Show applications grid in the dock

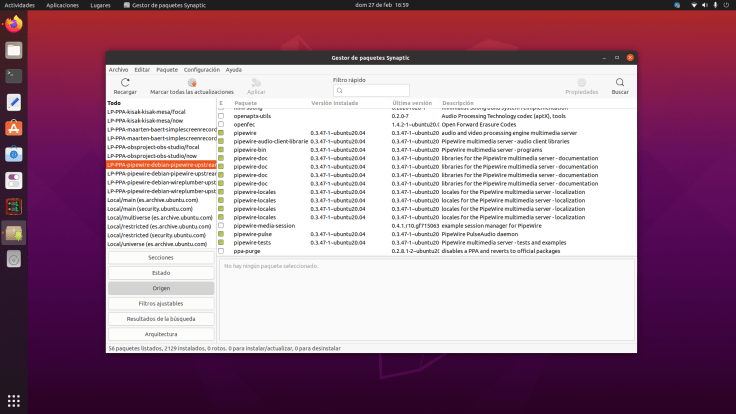pyautogui.click(x=14, y=400)
